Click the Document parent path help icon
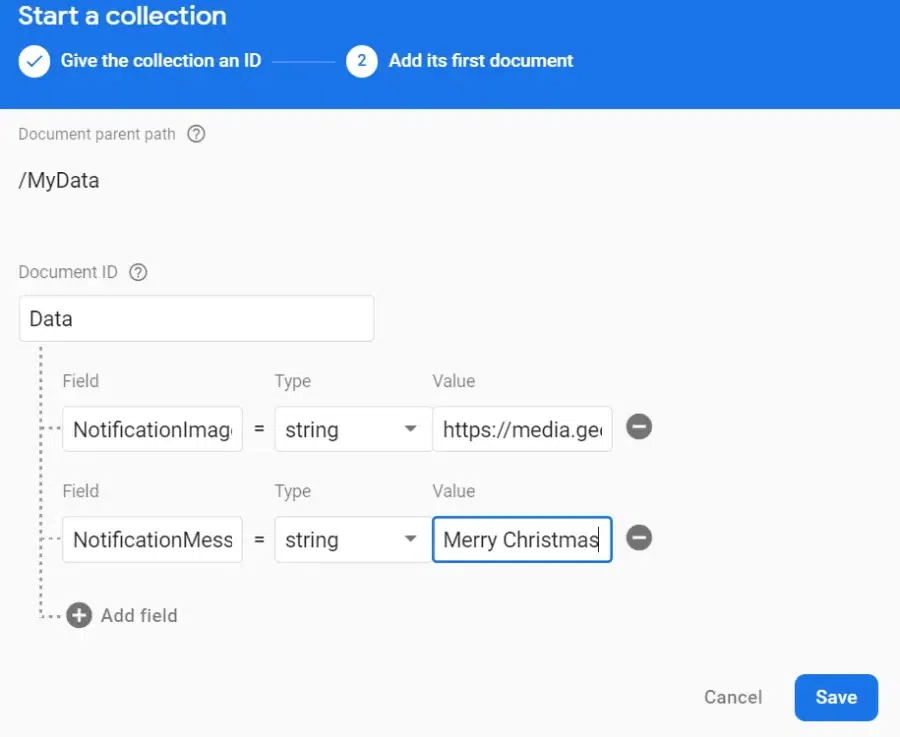 tap(196, 134)
